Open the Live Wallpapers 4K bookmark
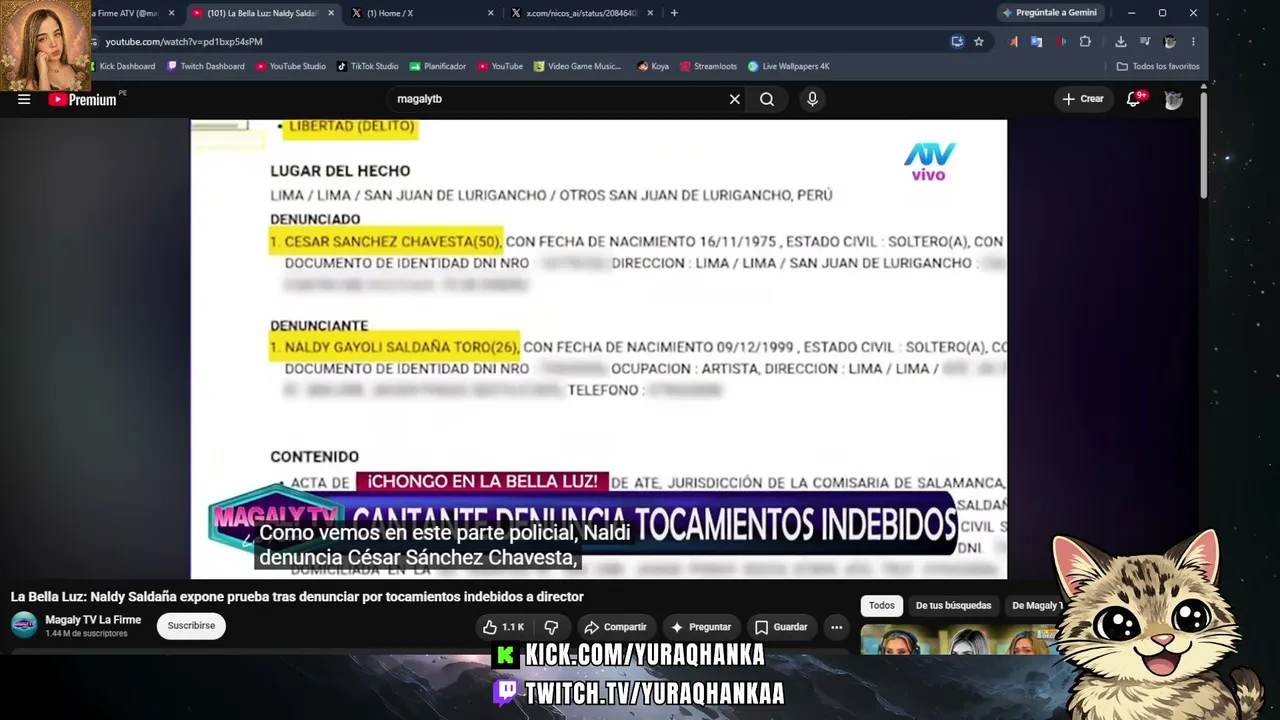The height and width of the screenshot is (720, 1280). 789,66
